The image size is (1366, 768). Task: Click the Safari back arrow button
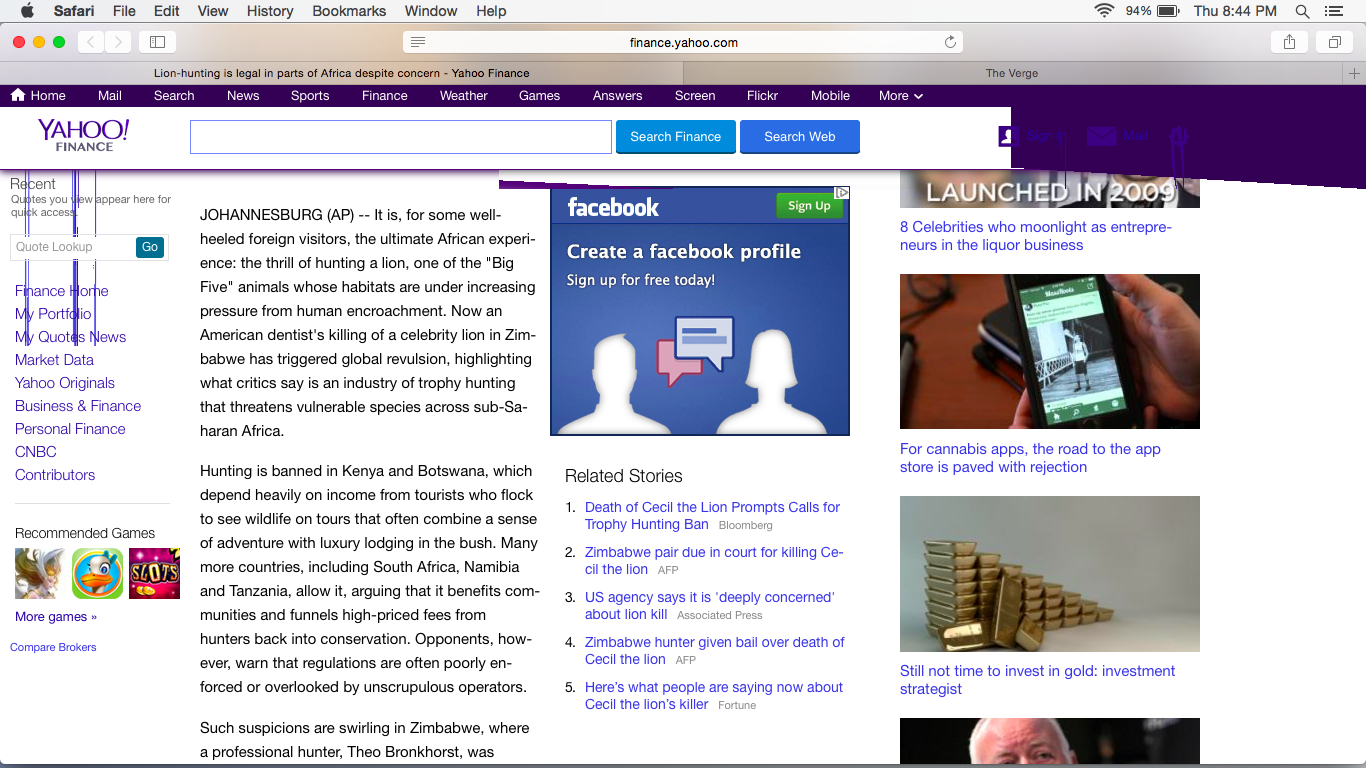coord(91,42)
